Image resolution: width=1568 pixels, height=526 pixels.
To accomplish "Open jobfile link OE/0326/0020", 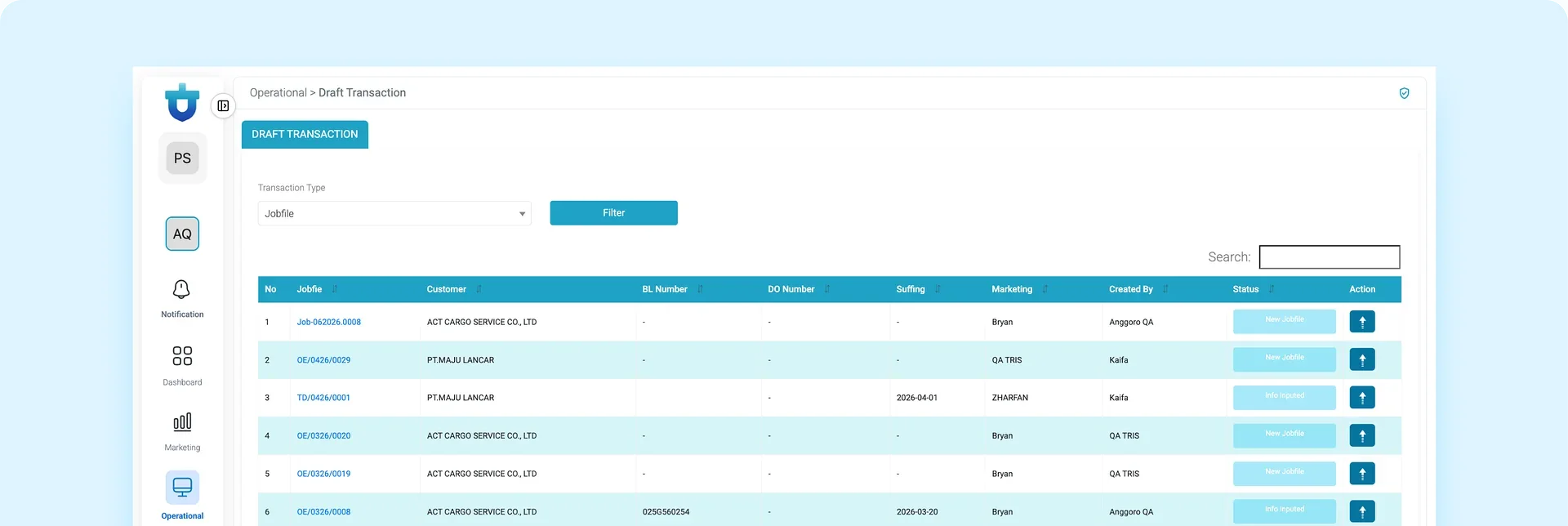I will (323, 436).
